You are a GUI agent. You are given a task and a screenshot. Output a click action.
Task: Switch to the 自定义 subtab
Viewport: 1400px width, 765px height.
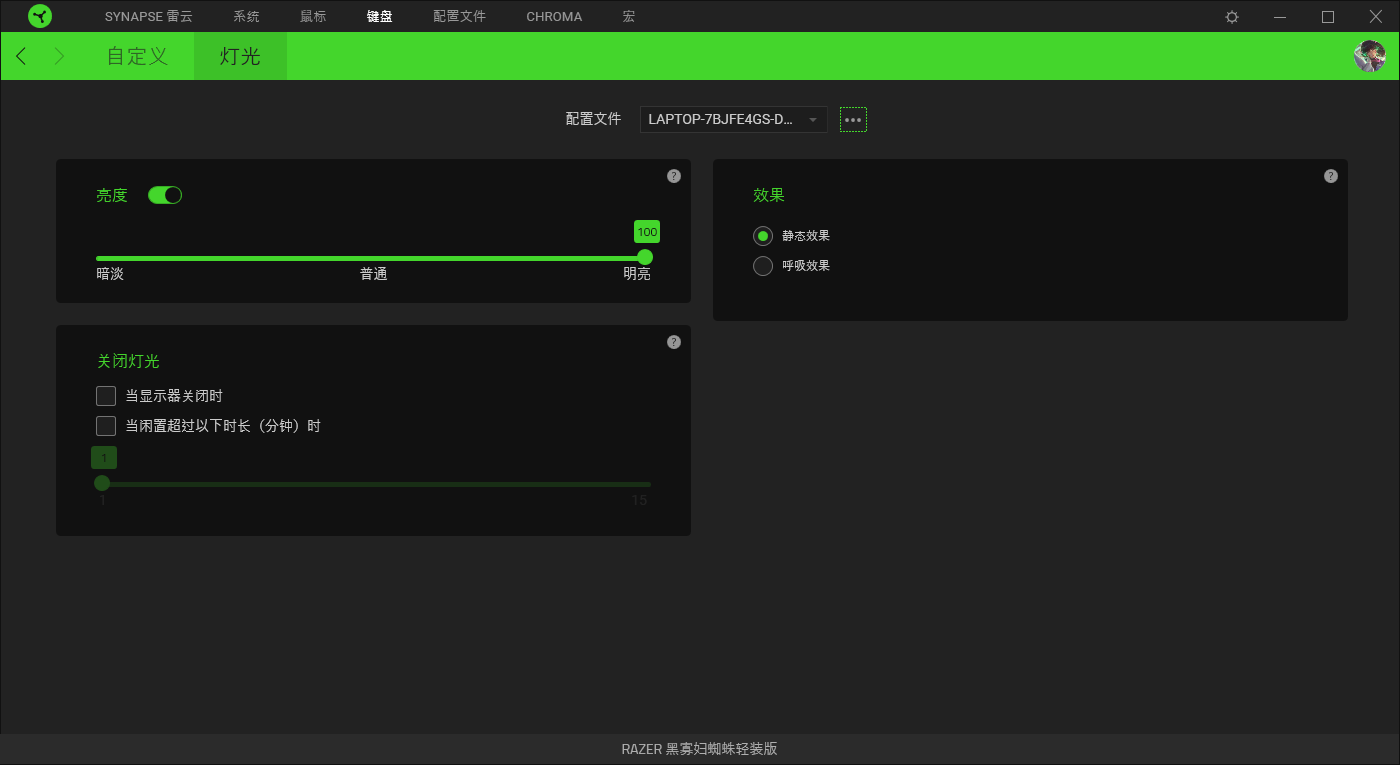click(x=137, y=56)
